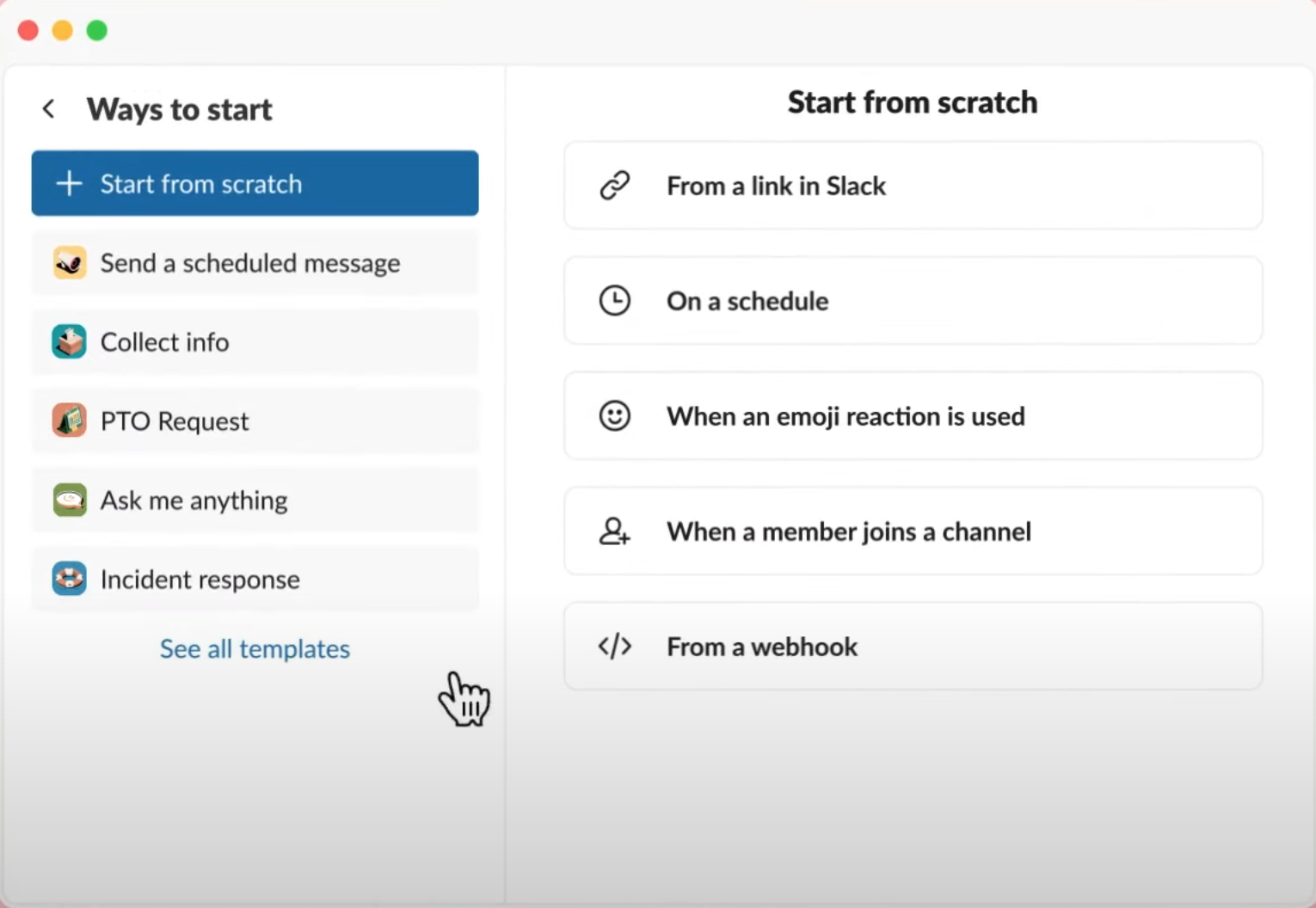This screenshot has height=908, width=1316.
Task: Click the smiley icon on the emoji reaction option
Action: [x=614, y=415]
